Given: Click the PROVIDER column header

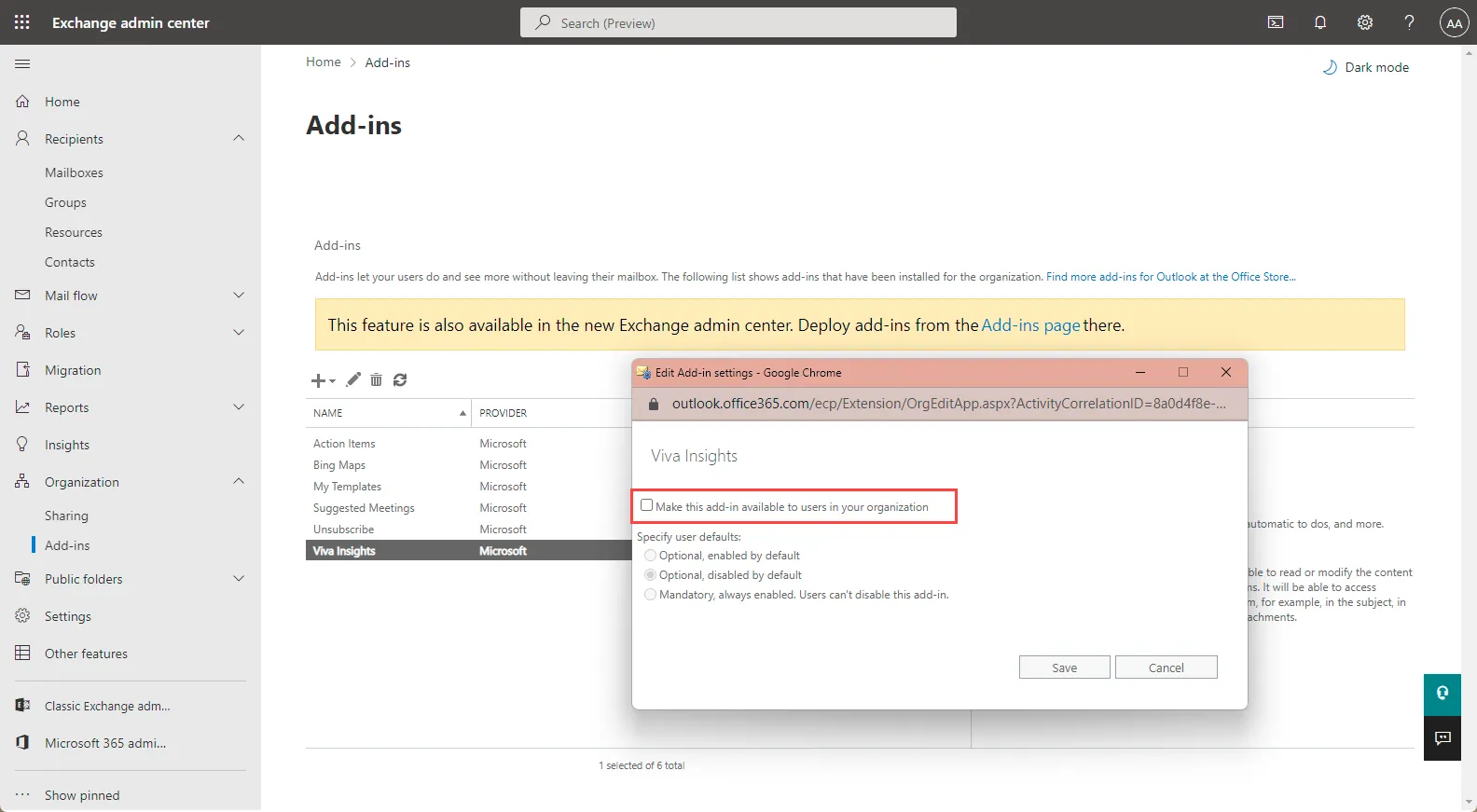Looking at the screenshot, I should click(504, 413).
